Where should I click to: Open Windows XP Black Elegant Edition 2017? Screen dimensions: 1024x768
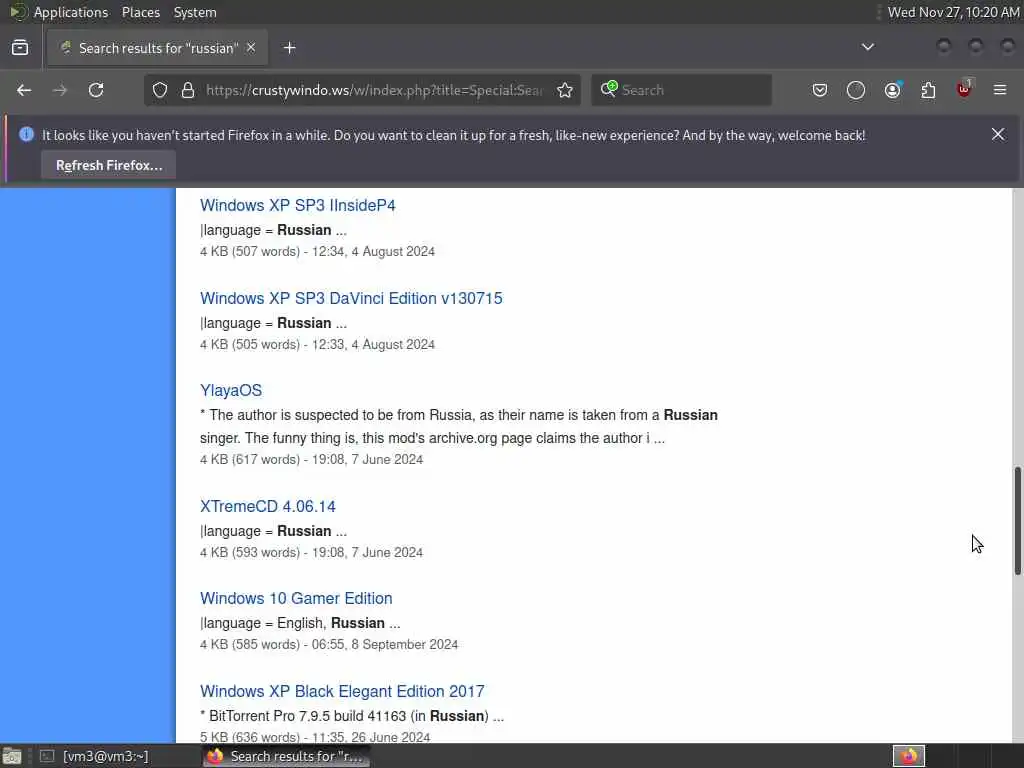click(x=342, y=691)
